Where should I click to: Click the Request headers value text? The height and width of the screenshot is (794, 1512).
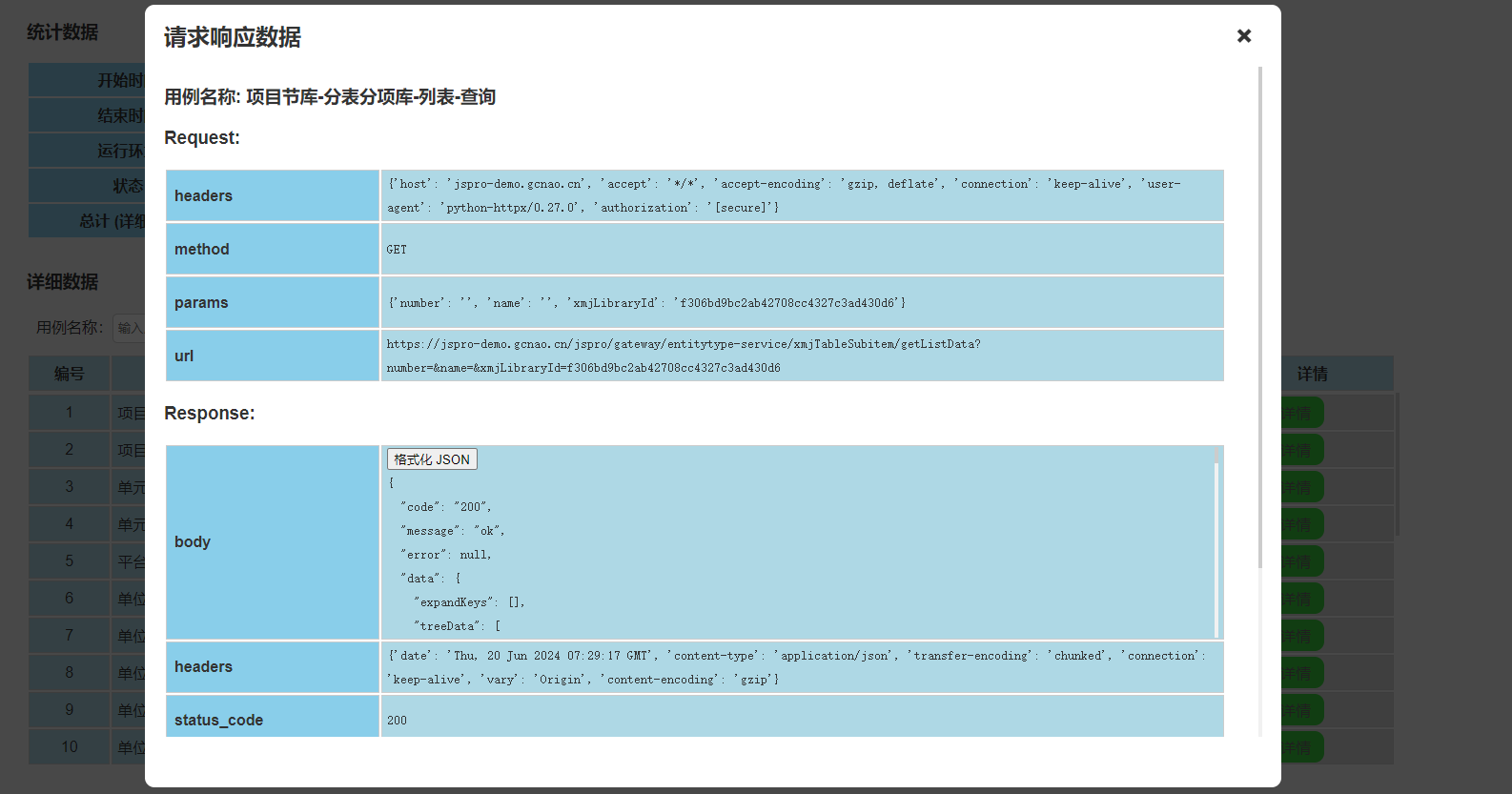pyautogui.click(x=783, y=195)
